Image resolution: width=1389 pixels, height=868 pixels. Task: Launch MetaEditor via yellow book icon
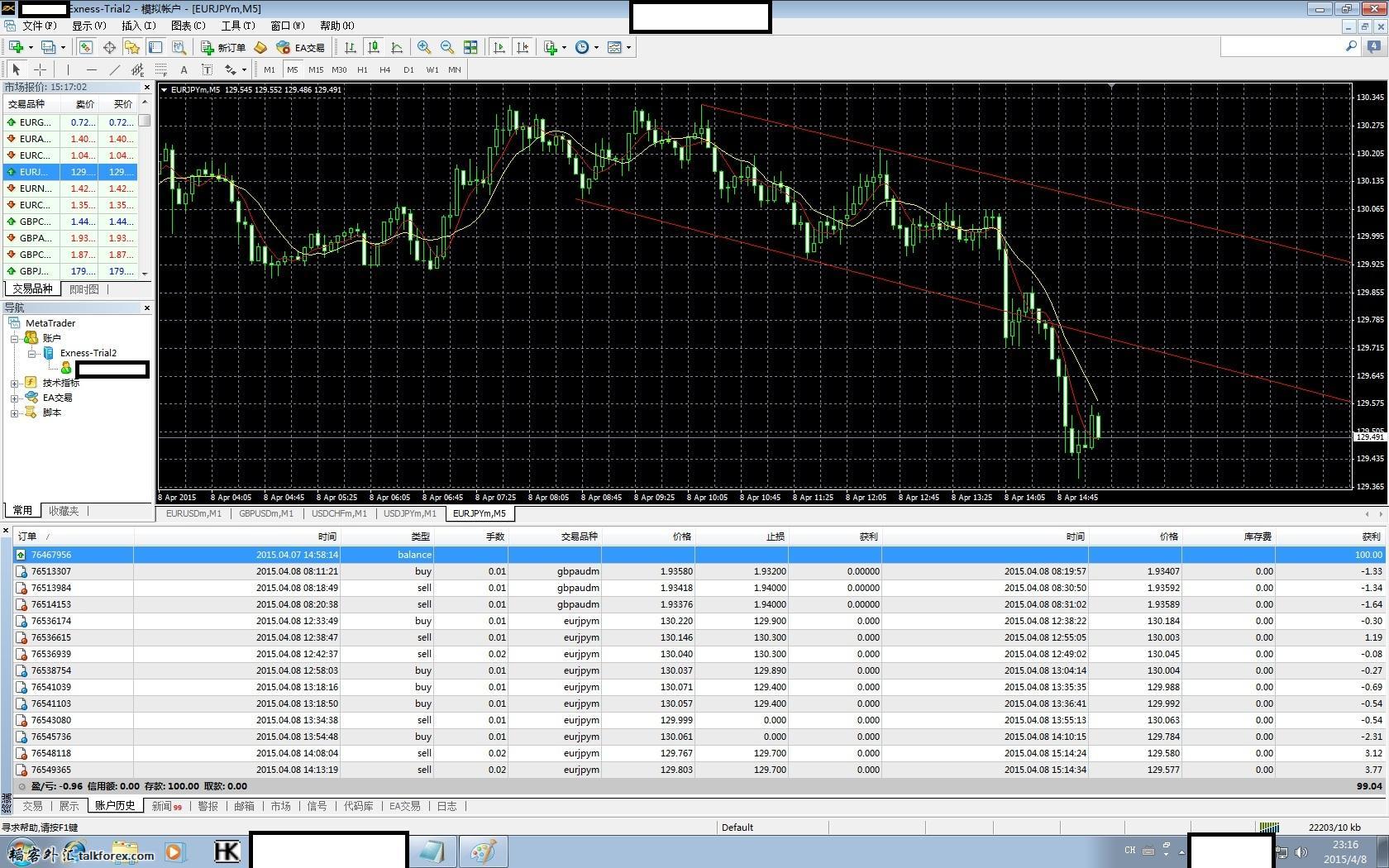click(260, 47)
